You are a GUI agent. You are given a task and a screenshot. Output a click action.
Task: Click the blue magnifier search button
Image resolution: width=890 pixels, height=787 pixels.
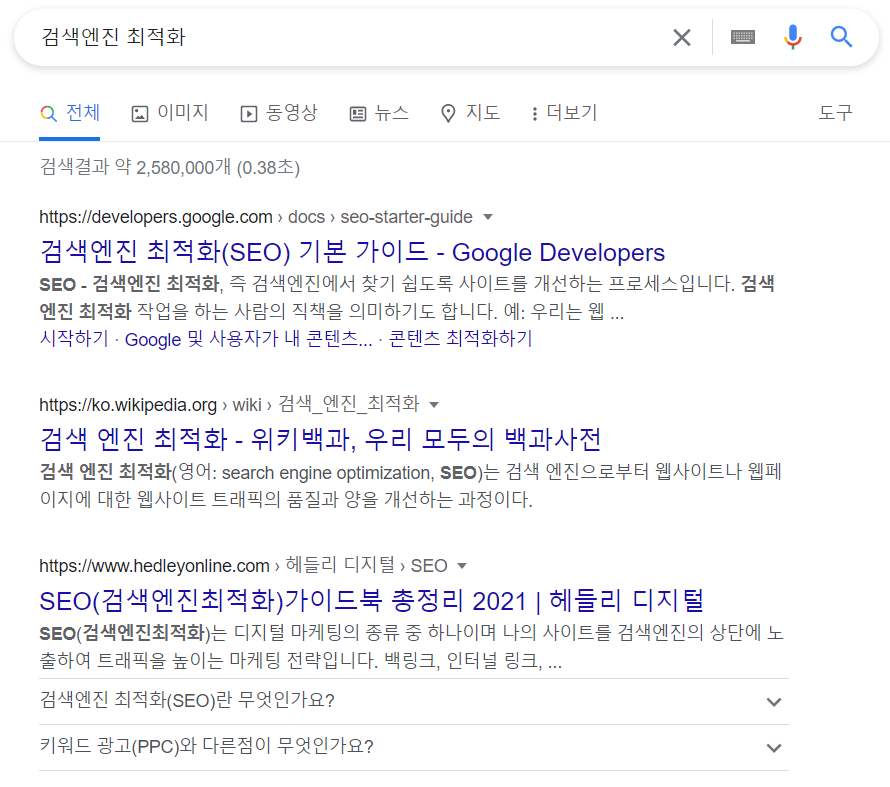pyautogui.click(x=841, y=37)
